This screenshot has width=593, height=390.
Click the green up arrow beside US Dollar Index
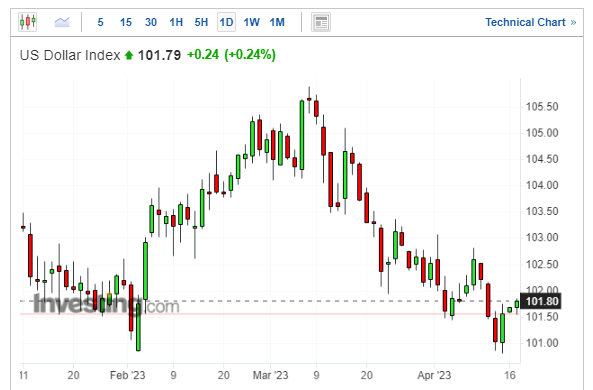(129, 56)
